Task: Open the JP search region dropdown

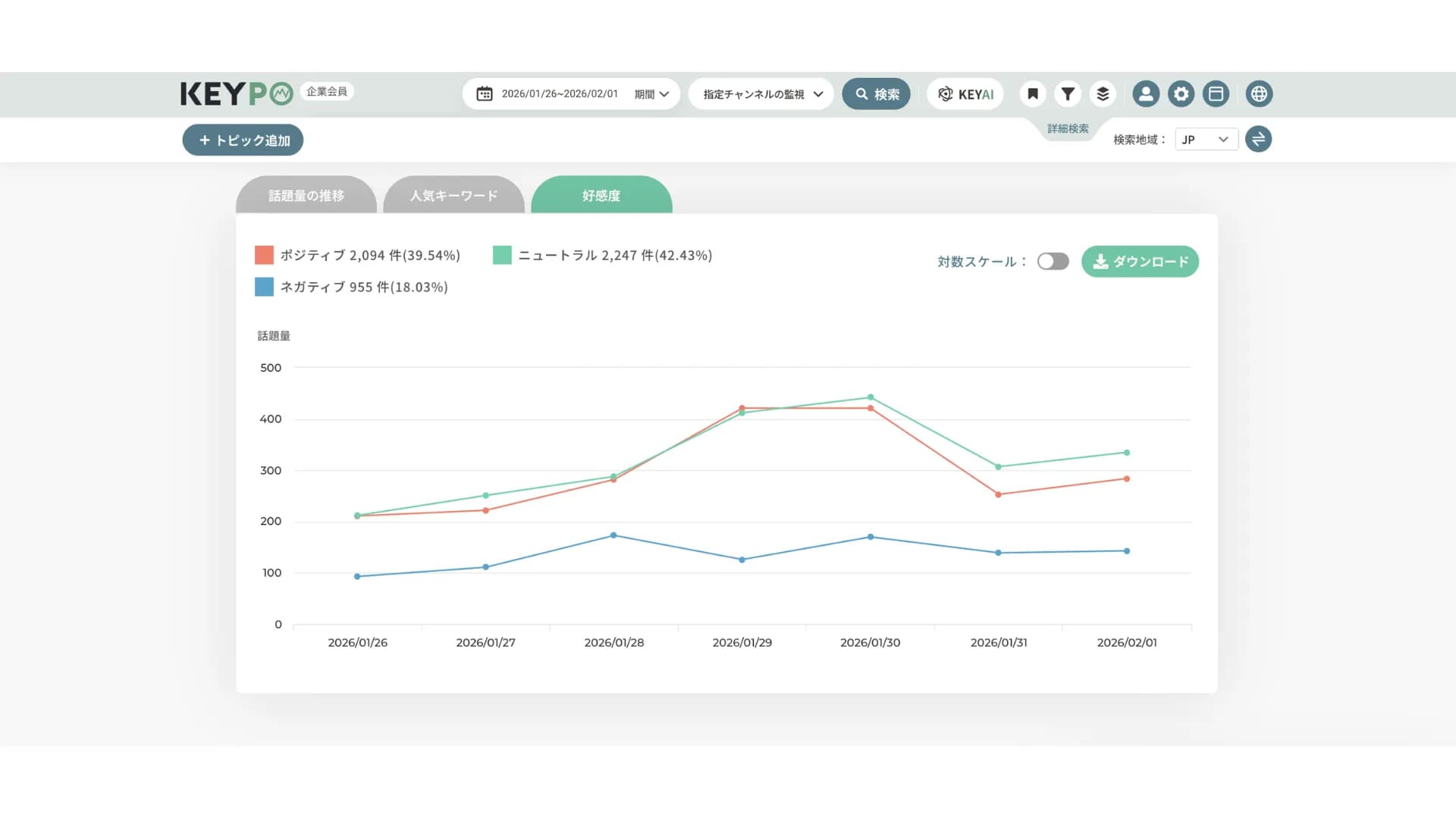Action: click(1206, 140)
